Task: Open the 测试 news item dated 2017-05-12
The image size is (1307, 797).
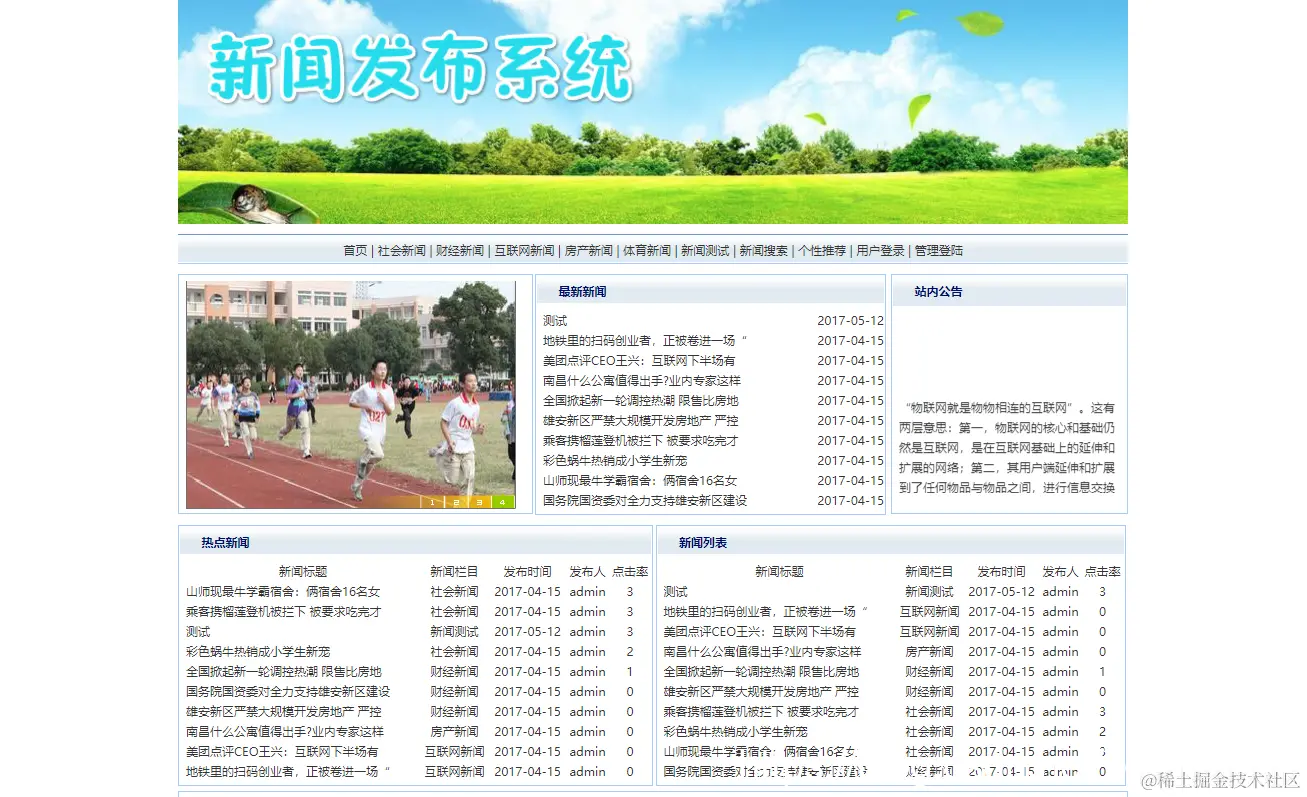Action: tap(553, 320)
